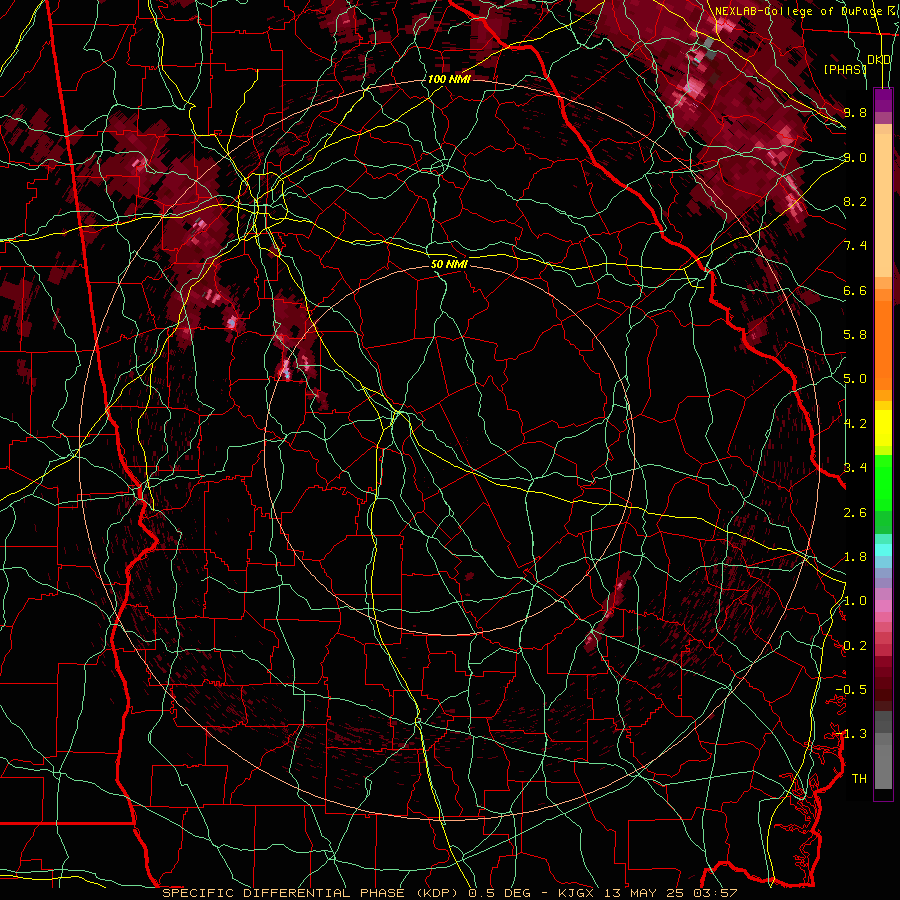Click the '5.8' scale value

[855, 335]
